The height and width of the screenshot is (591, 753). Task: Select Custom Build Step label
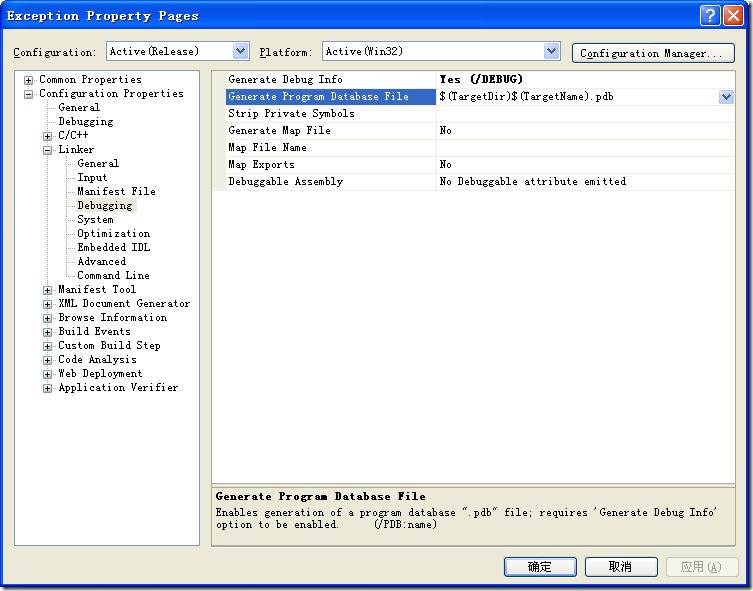[109, 345]
